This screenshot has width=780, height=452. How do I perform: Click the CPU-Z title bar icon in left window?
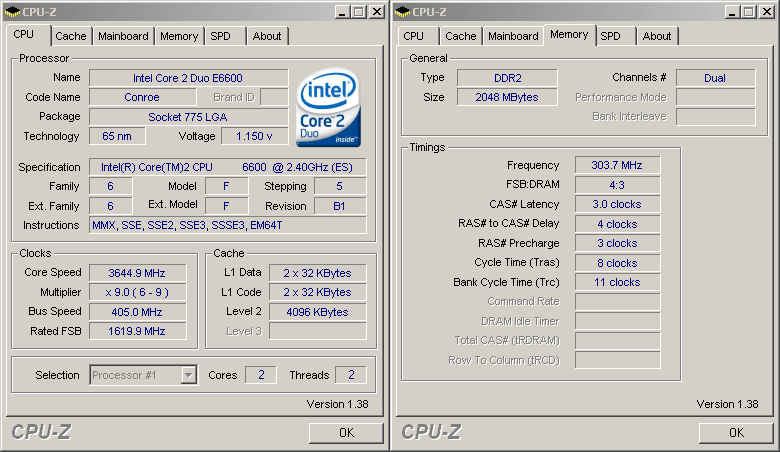[12, 11]
